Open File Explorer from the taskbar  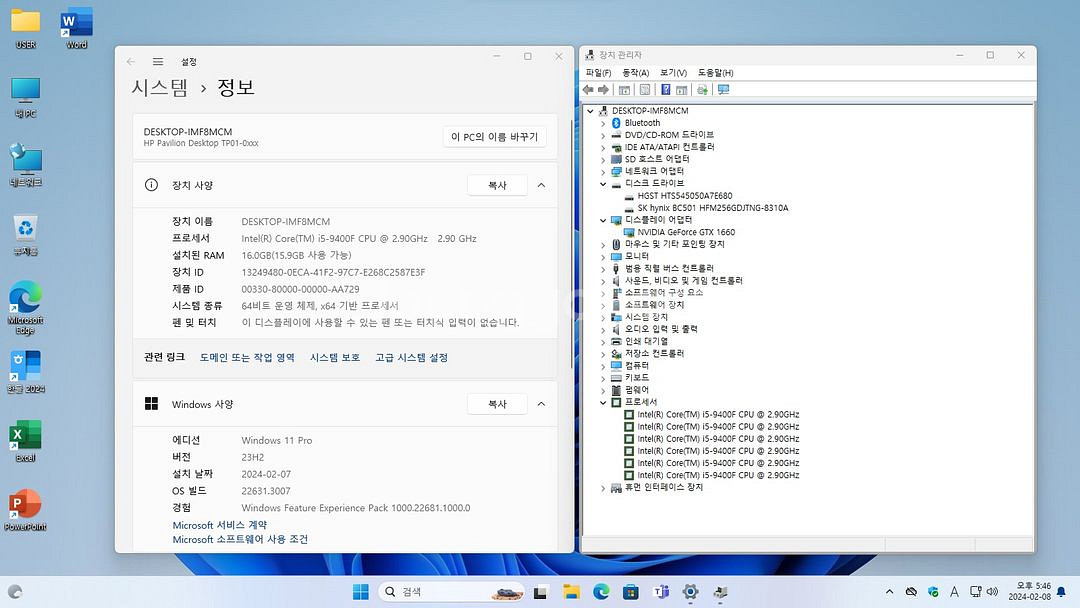571,591
